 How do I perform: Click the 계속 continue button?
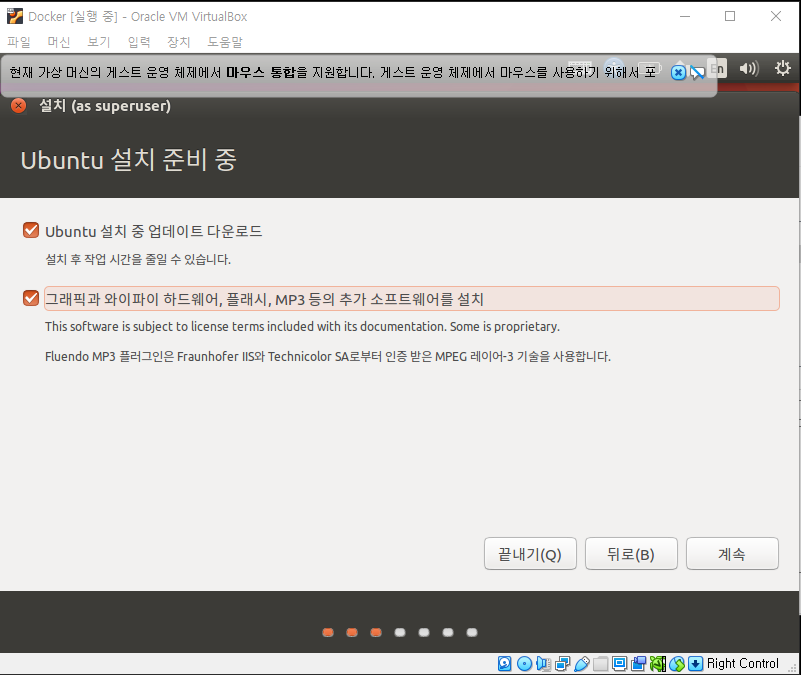pyautogui.click(x=732, y=553)
